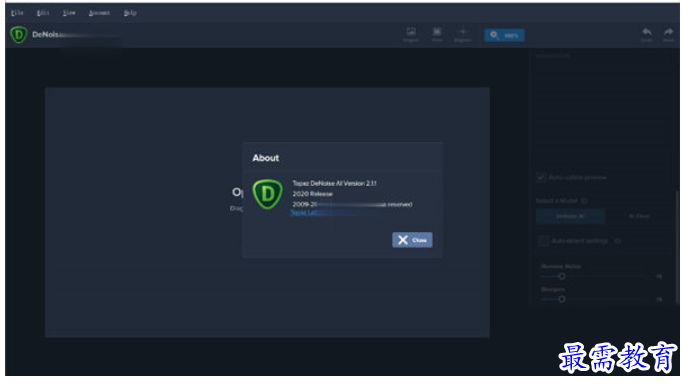Toggle the Auto-update preview checkbox
Image resolution: width=683 pixels, height=389 pixels.
[541, 177]
